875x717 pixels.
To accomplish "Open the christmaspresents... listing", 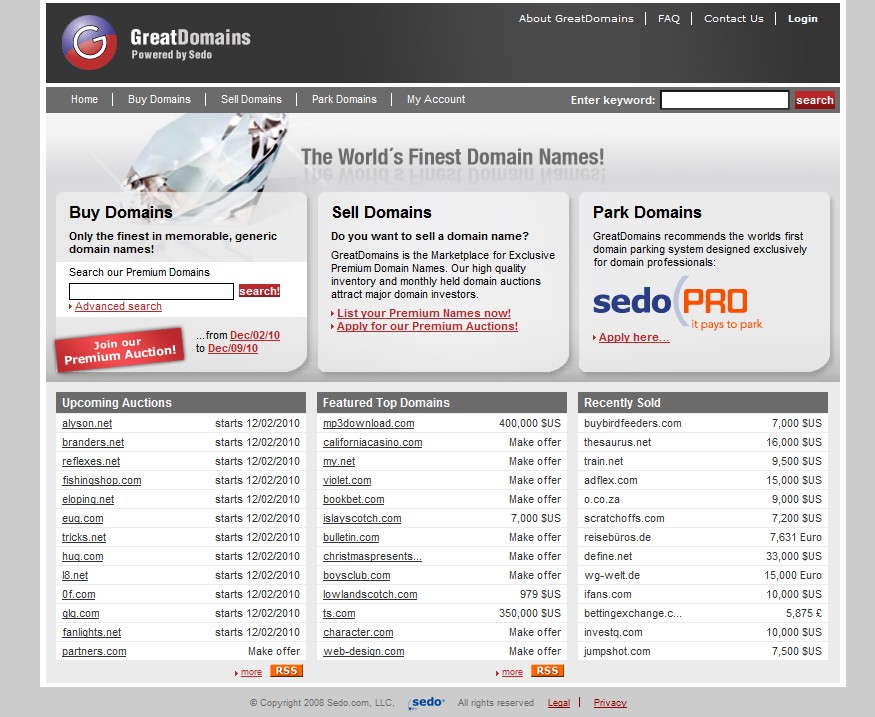I will [372, 556].
